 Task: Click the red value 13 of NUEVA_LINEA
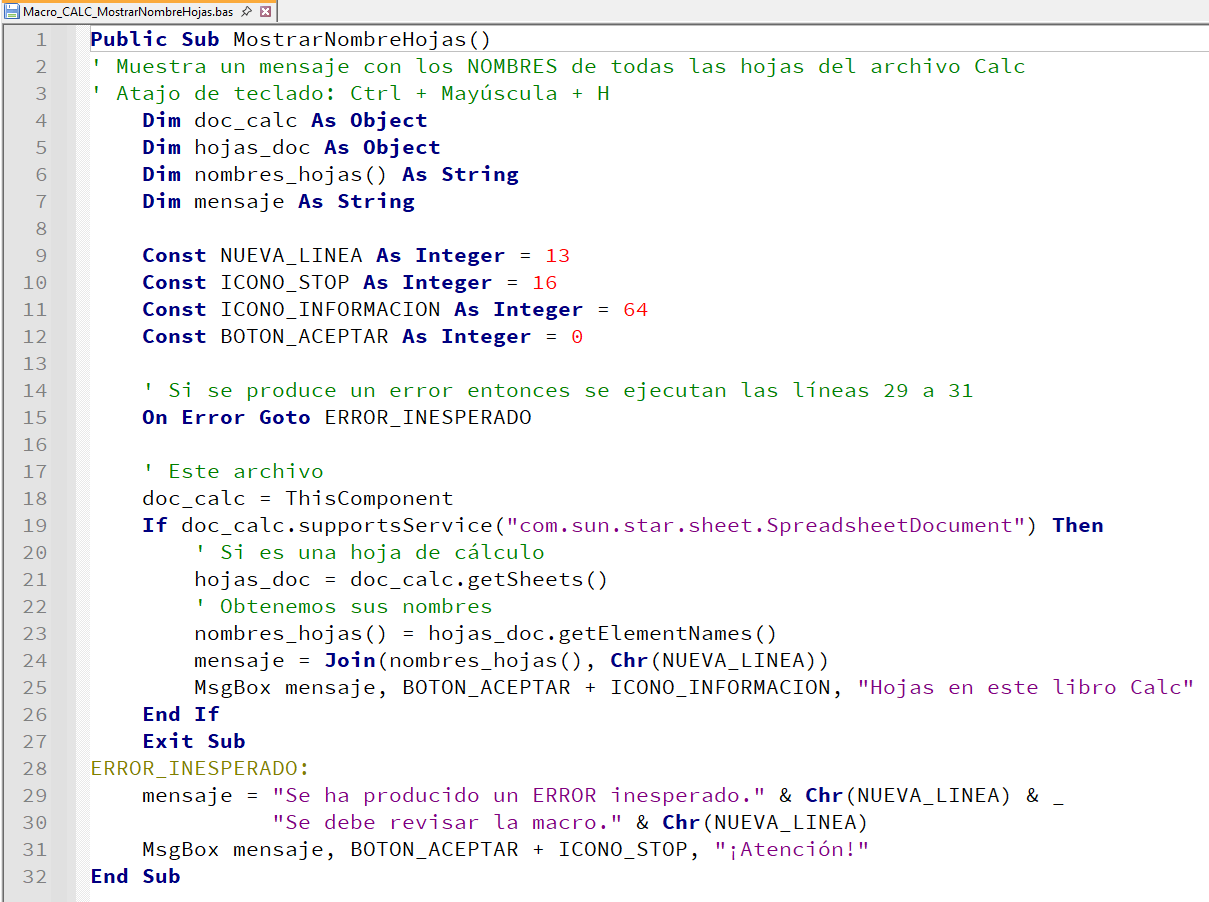click(557, 256)
